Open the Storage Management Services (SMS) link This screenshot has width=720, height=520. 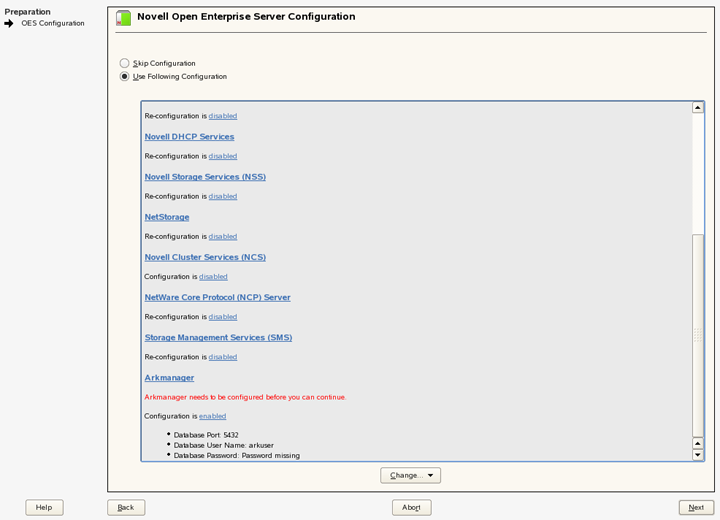pos(219,338)
